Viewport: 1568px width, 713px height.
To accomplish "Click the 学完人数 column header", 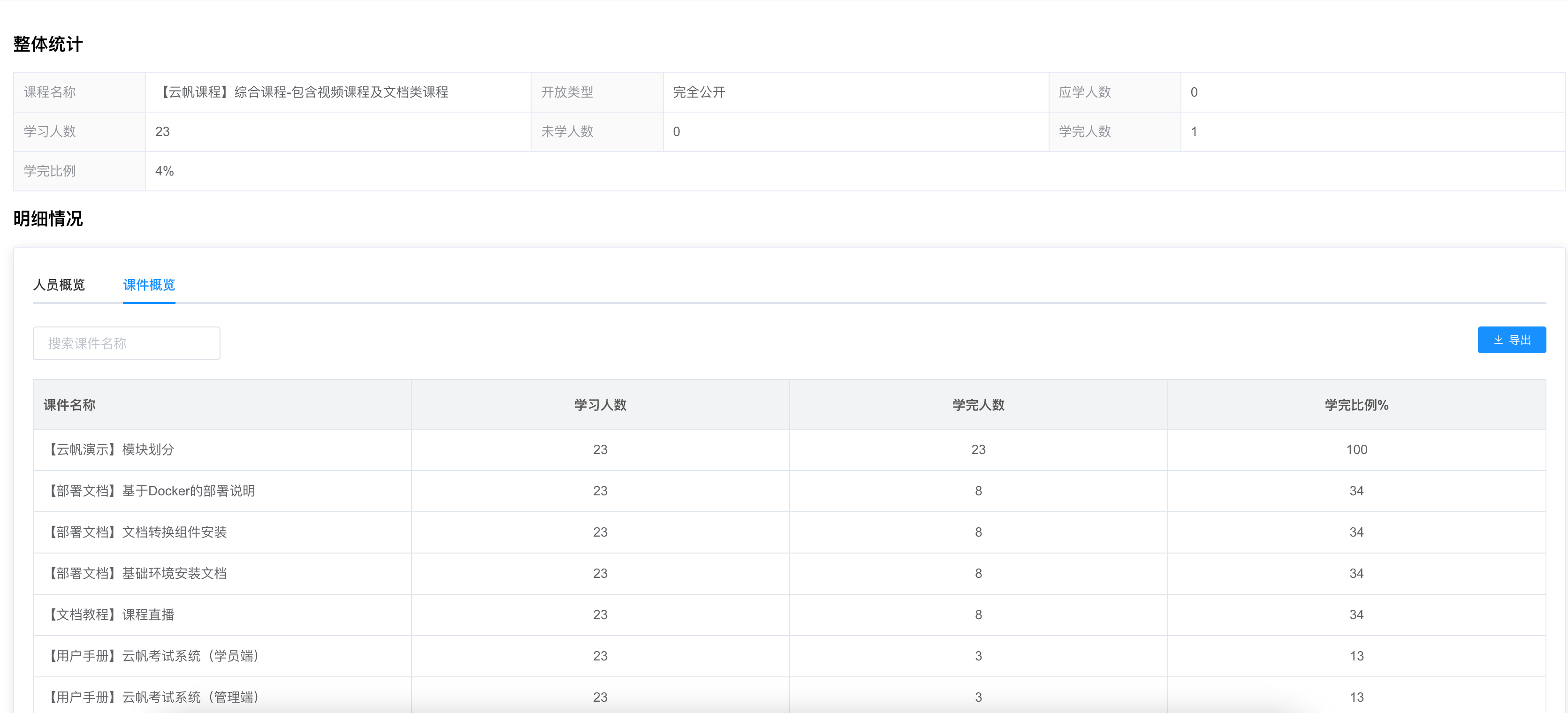I will coord(978,405).
